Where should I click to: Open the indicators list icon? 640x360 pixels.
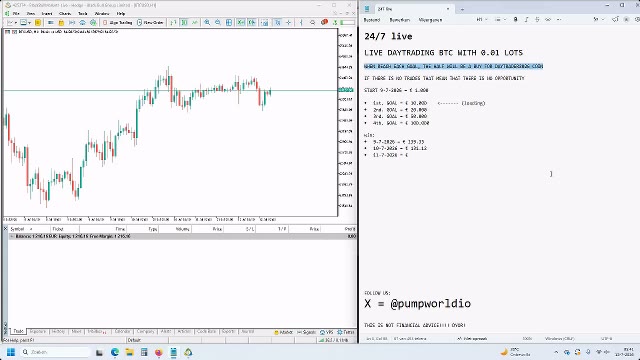(264, 22)
